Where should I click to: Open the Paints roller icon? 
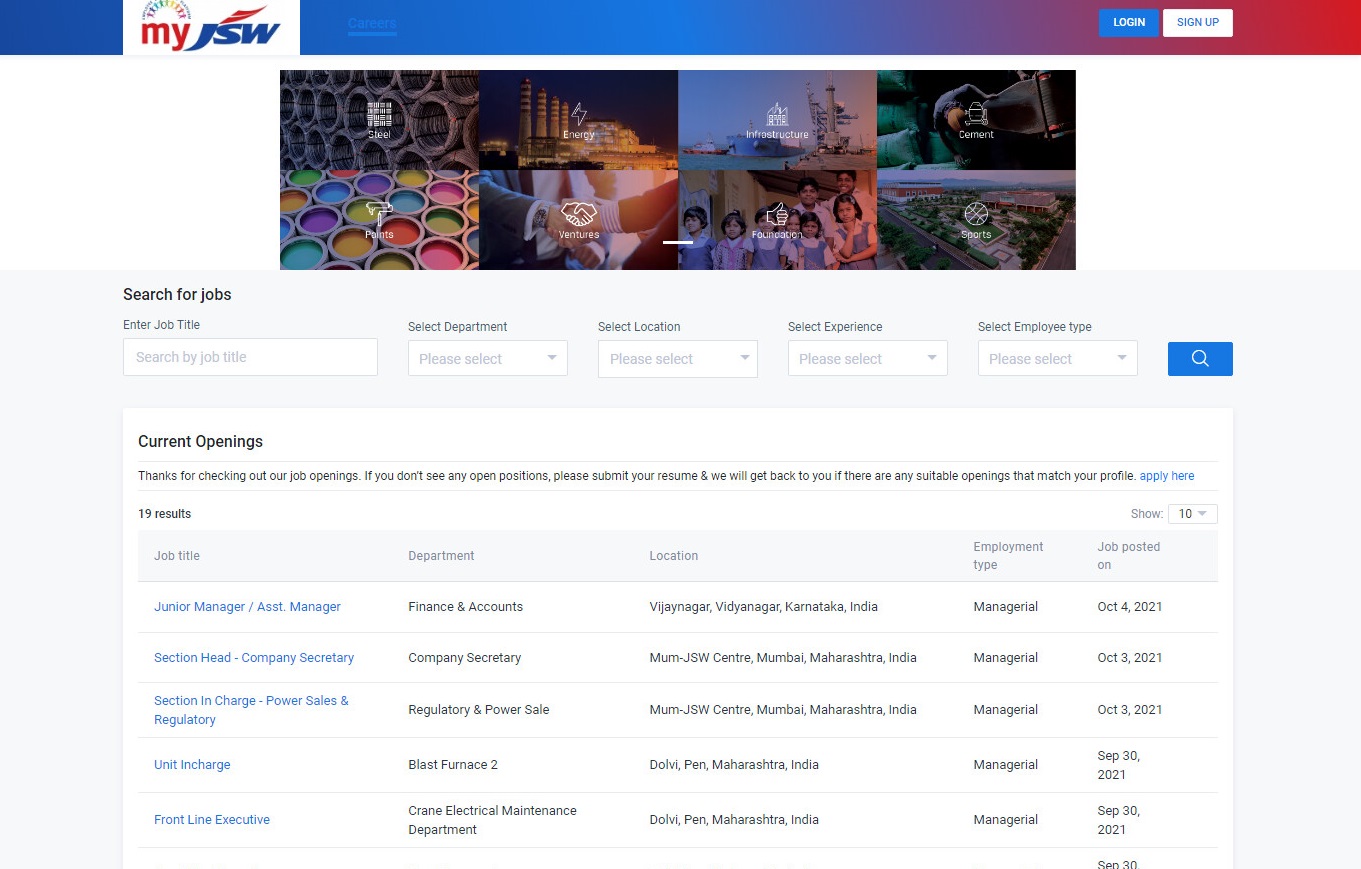tap(379, 213)
